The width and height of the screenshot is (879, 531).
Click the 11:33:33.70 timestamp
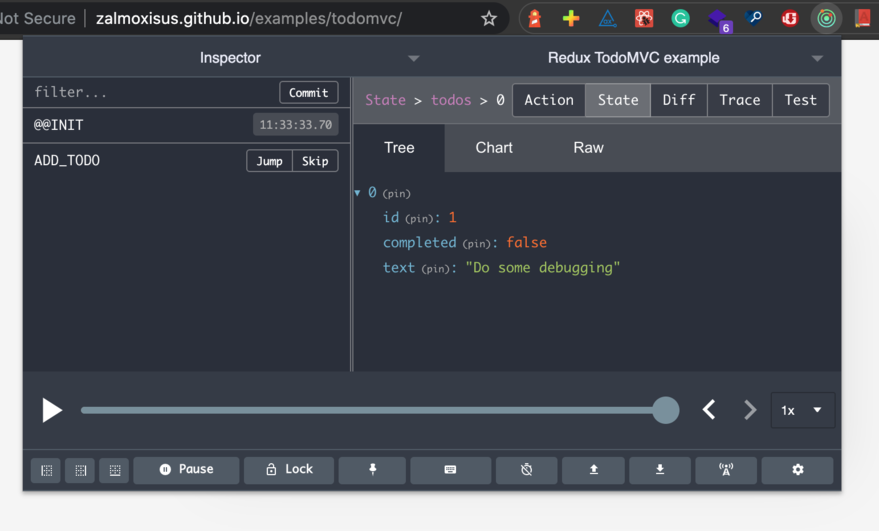coord(295,125)
